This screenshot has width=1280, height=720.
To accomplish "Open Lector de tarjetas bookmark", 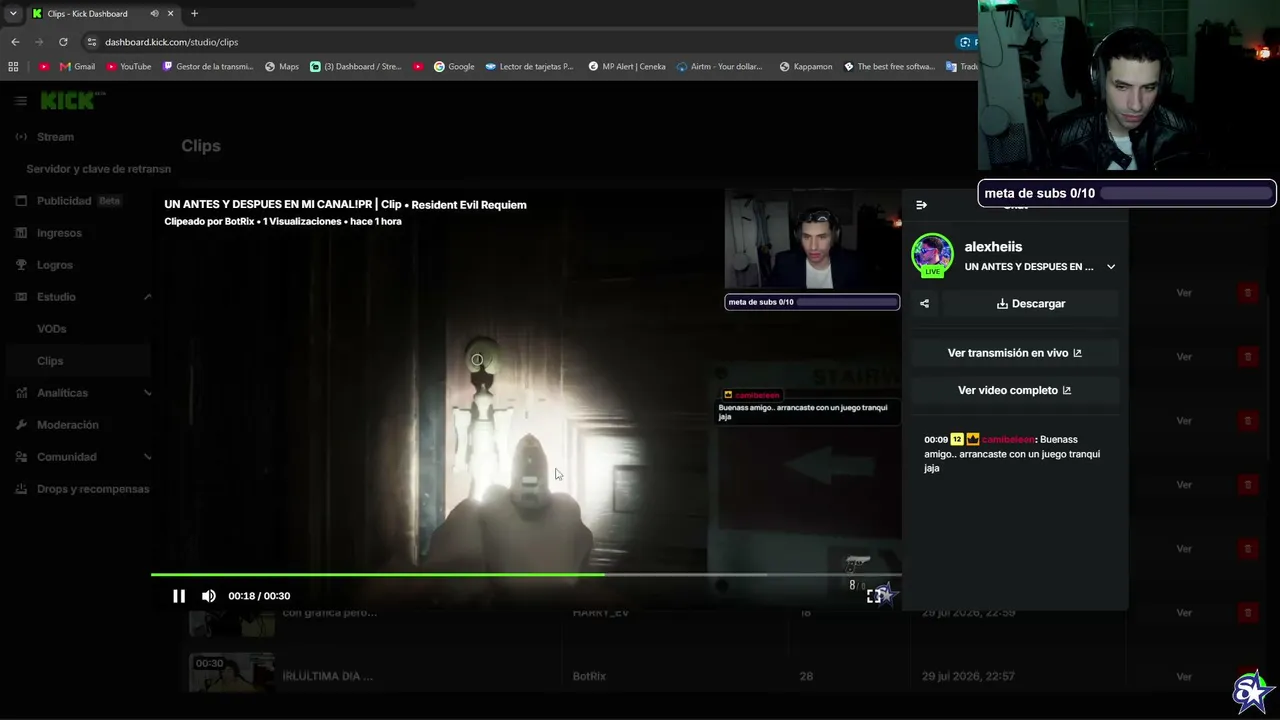I will tap(530, 67).
